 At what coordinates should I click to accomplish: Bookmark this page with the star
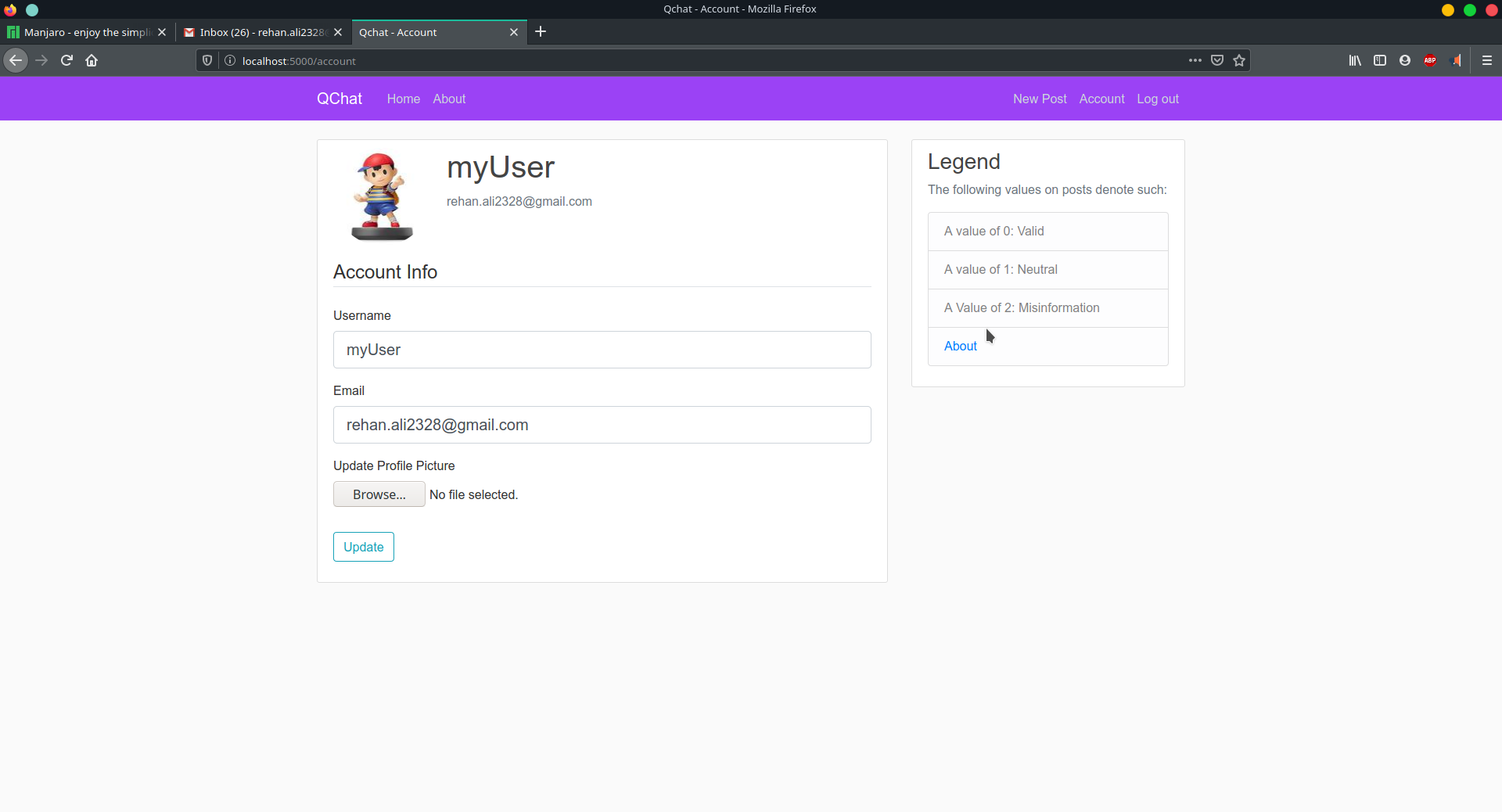[x=1239, y=60]
